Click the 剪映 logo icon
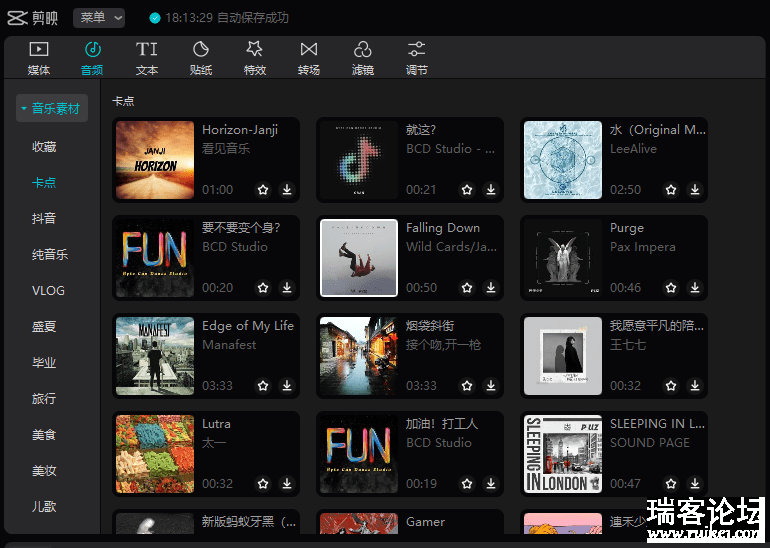Viewport: 770px width, 548px height. click(x=17, y=18)
